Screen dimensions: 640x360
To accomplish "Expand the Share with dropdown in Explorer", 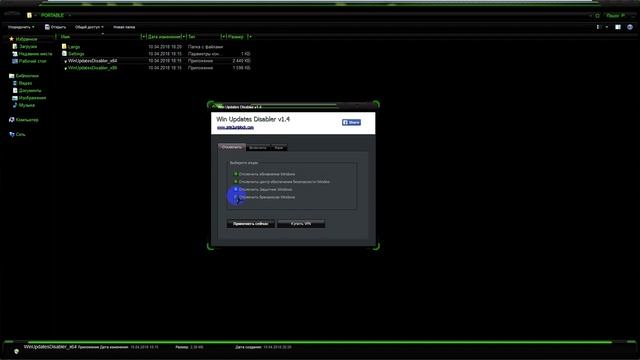I will [89, 27].
